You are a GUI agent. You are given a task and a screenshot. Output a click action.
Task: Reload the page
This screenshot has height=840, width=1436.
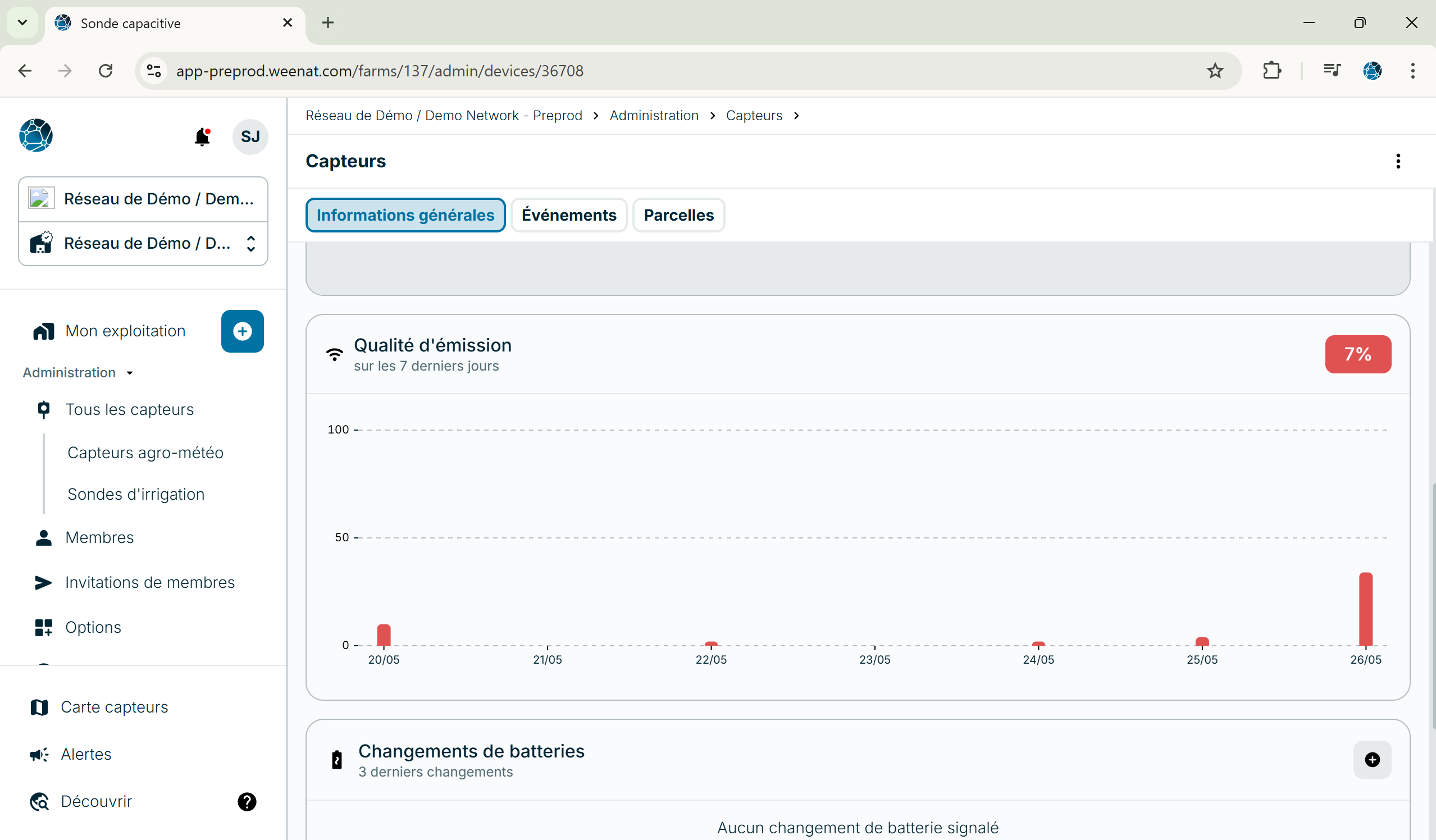point(106,71)
